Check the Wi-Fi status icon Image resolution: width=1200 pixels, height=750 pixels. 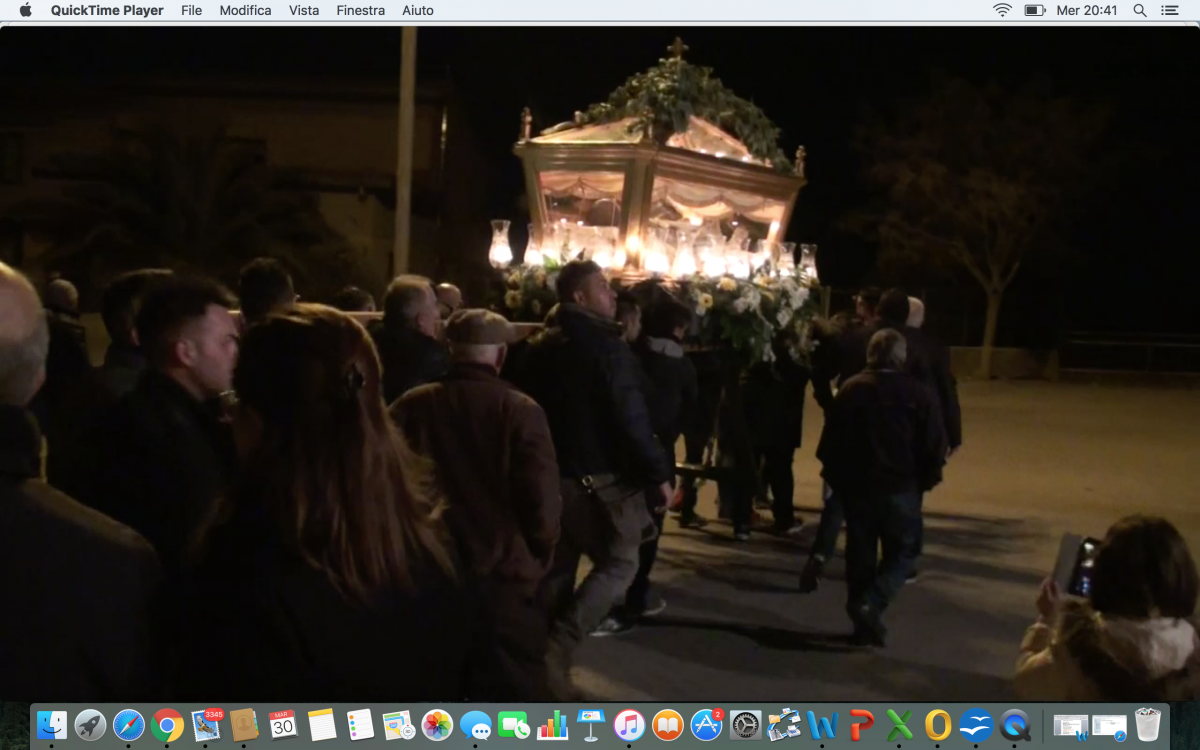pos(1002,10)
